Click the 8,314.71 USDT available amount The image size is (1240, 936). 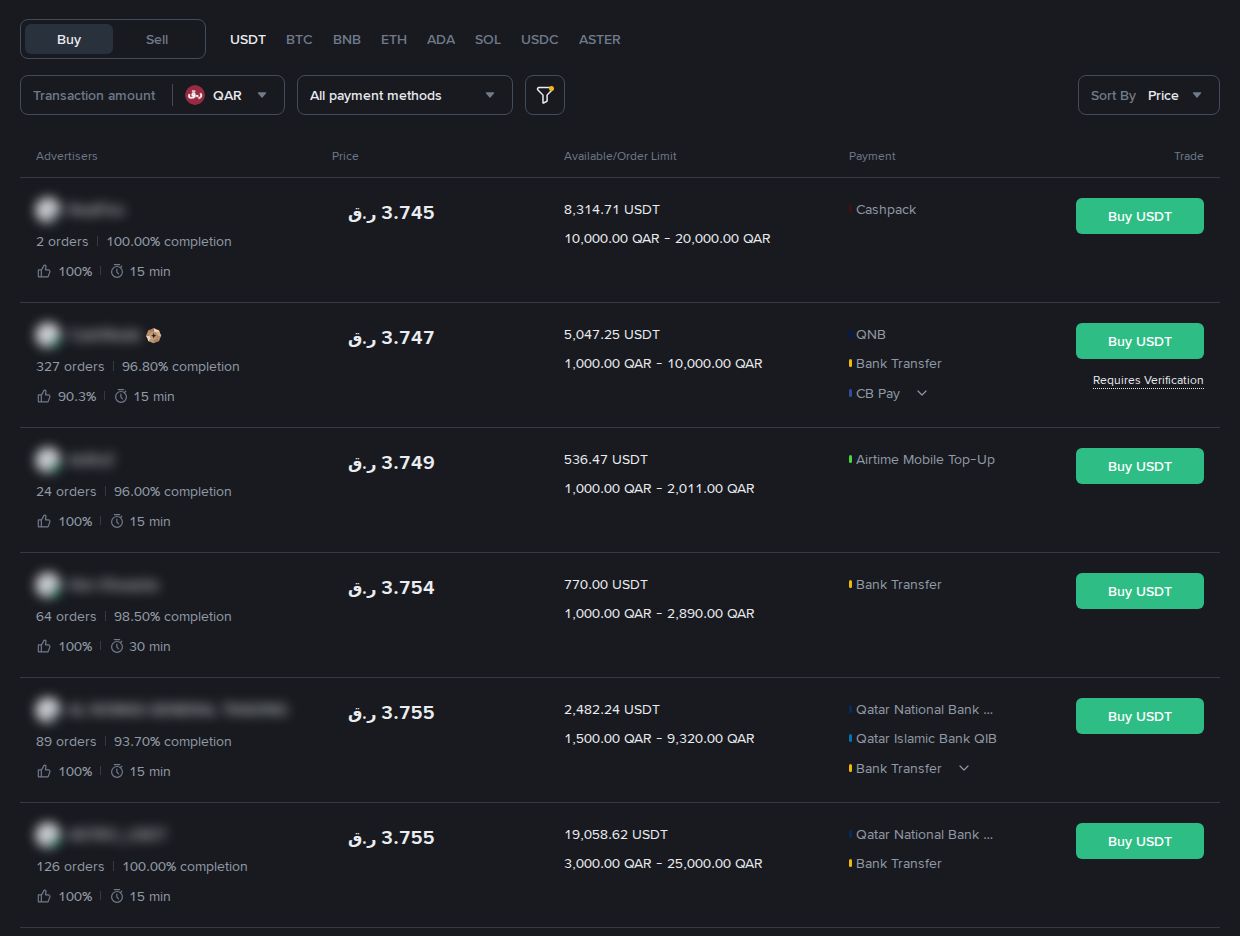pos(612,210)
